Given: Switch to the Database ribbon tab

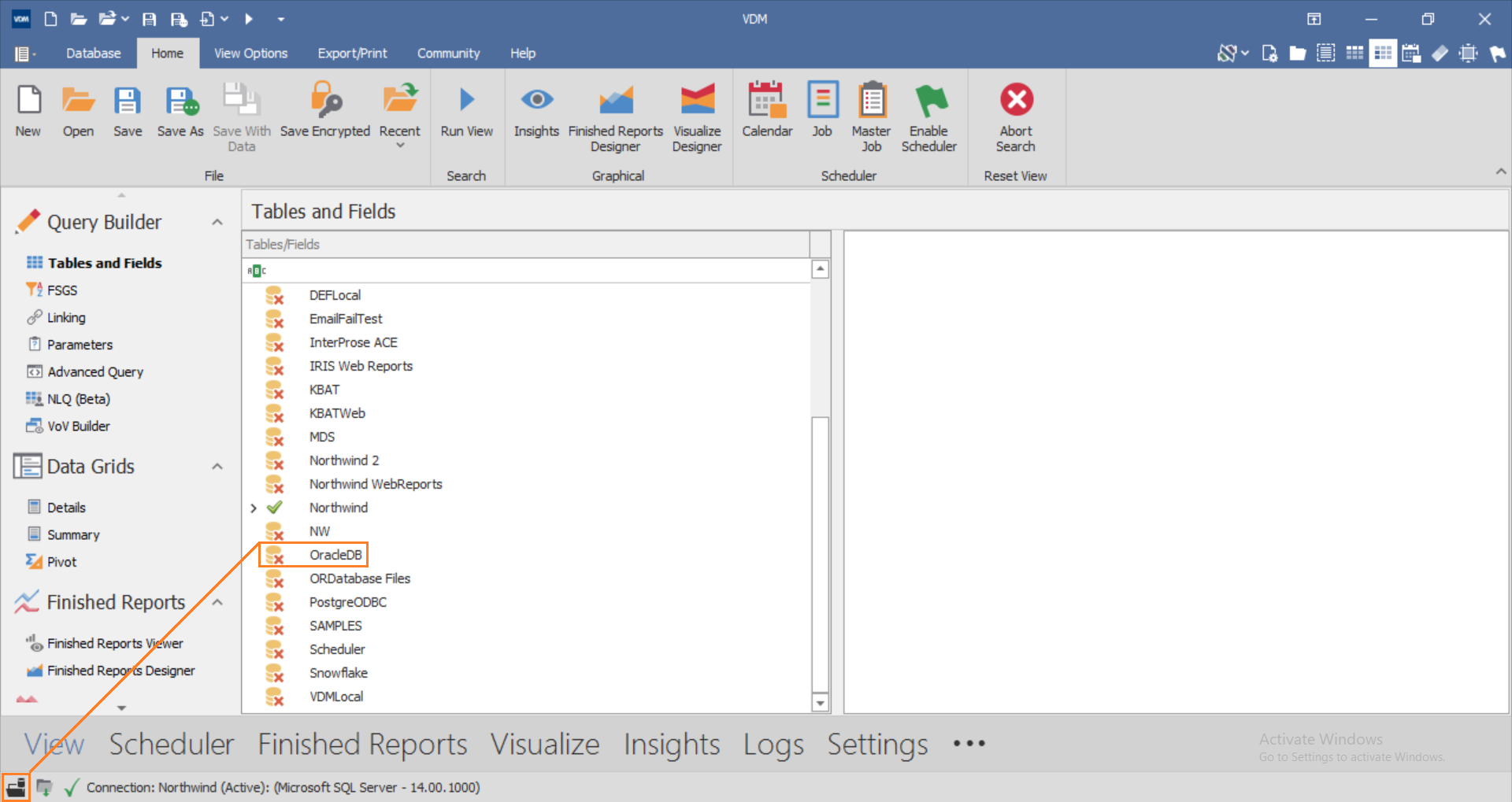Looking at the screenshot, I should (94, 54).
